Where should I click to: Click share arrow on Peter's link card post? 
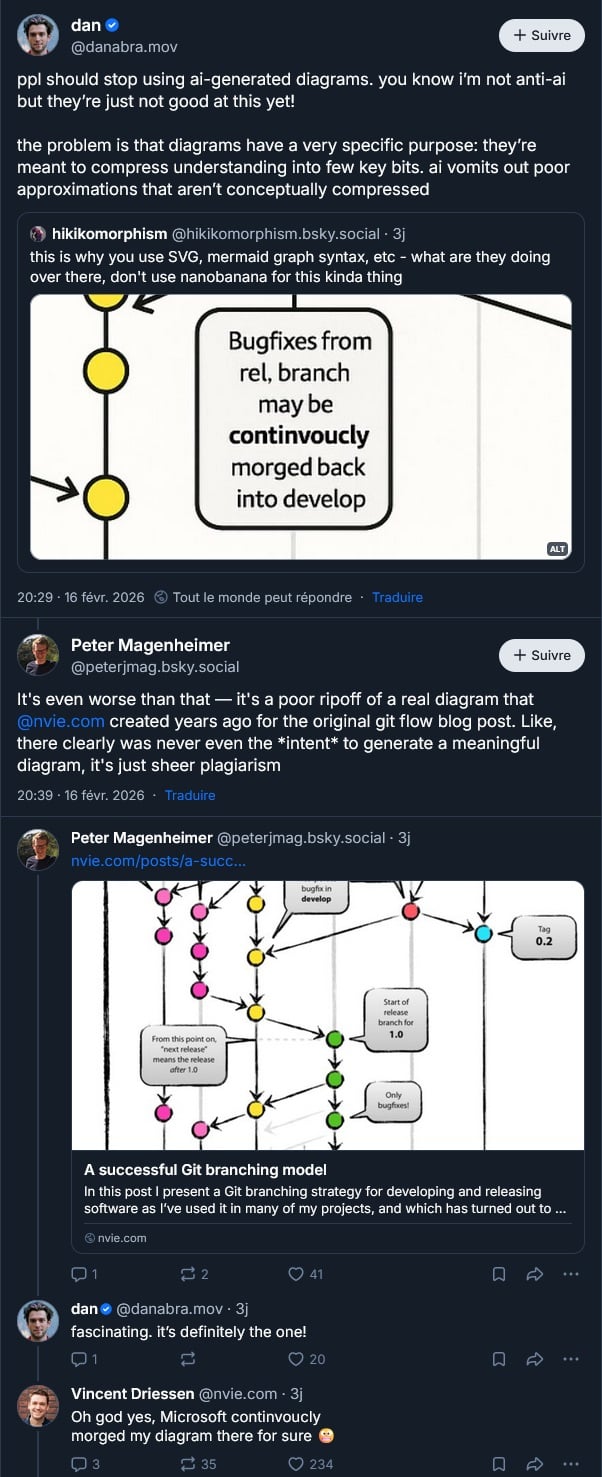pyautogui.click(x=534, y=1274)
